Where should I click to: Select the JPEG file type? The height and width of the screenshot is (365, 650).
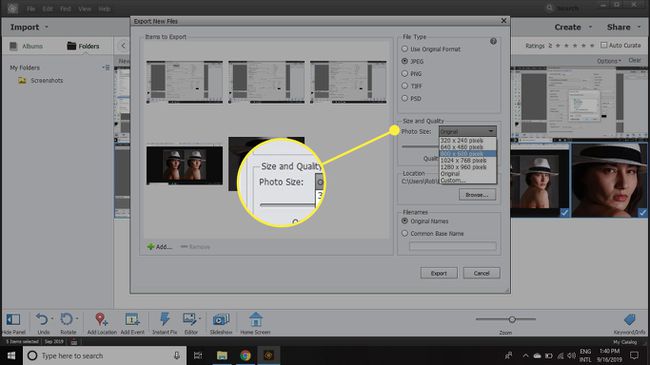[405, 61]
